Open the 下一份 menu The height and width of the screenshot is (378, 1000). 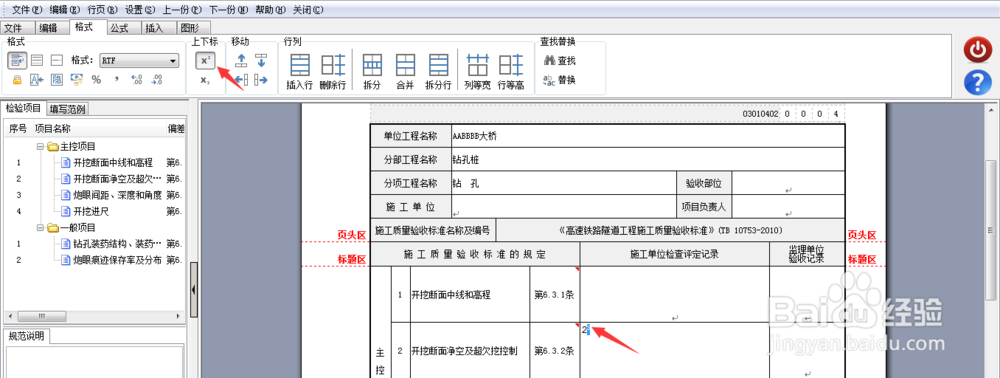(228, 10)
